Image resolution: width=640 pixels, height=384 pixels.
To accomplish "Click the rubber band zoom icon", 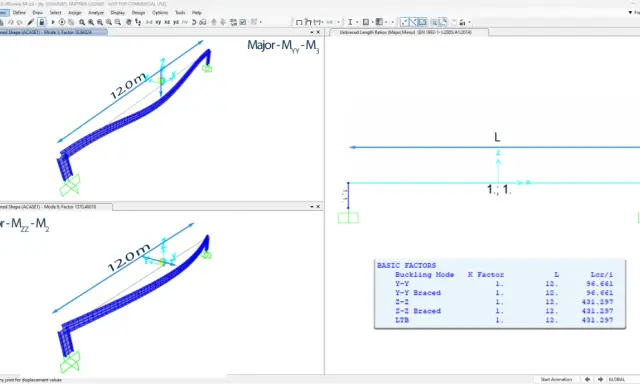I will point(82,22).
